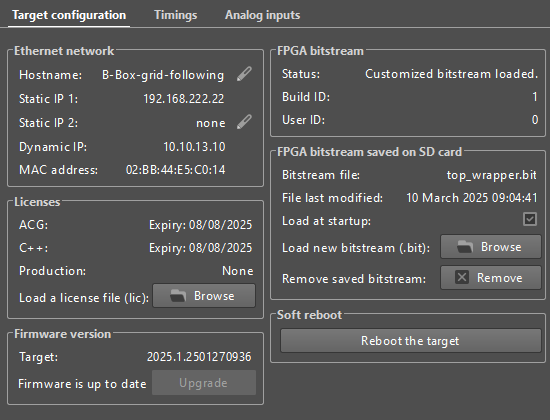Browse for a license file

coord(204,296)
